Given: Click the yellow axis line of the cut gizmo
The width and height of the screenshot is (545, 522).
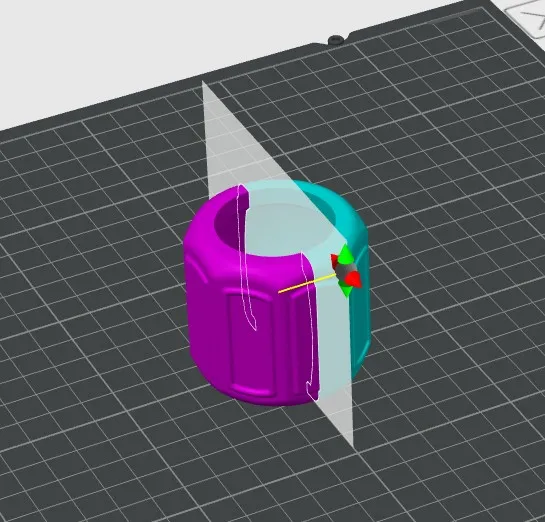Looking at the screenshot, I should tap(307, 284).
